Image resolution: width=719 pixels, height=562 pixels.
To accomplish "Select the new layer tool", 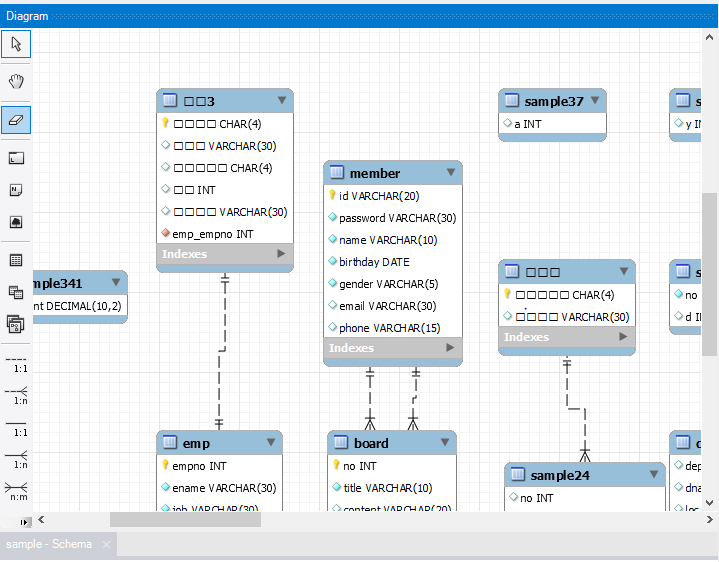I will pyautogui.click(x=16, y=158).
